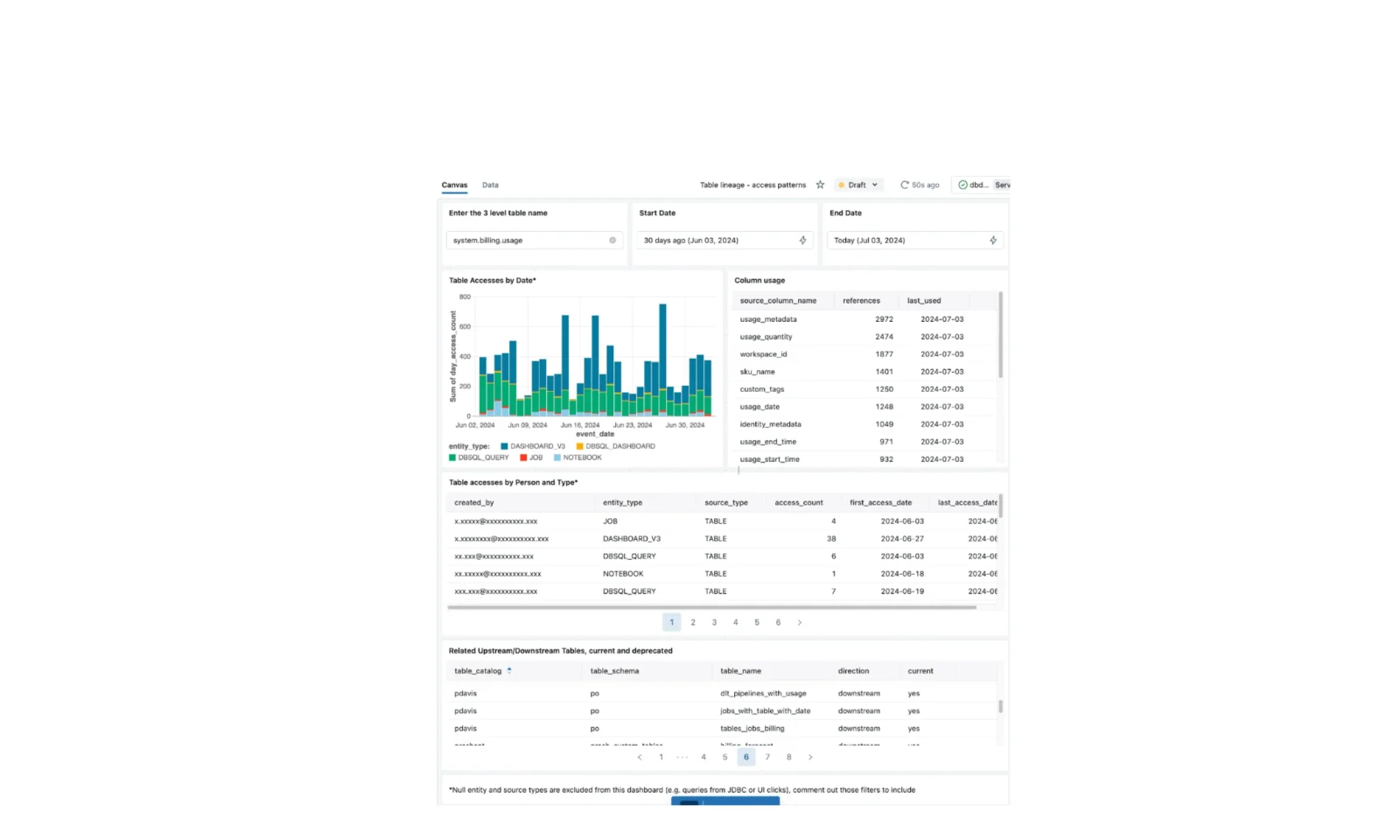Image resolution: width=1400 pixels, height=840 pixels.
Task: Clear the system.billing.usage table name field
Action: click(612, 240)
